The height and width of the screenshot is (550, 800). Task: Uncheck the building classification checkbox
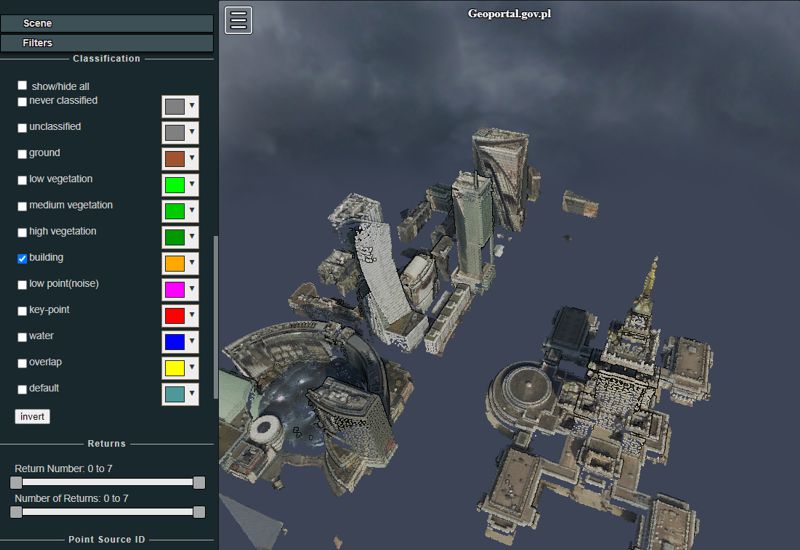tap(22, 258)
